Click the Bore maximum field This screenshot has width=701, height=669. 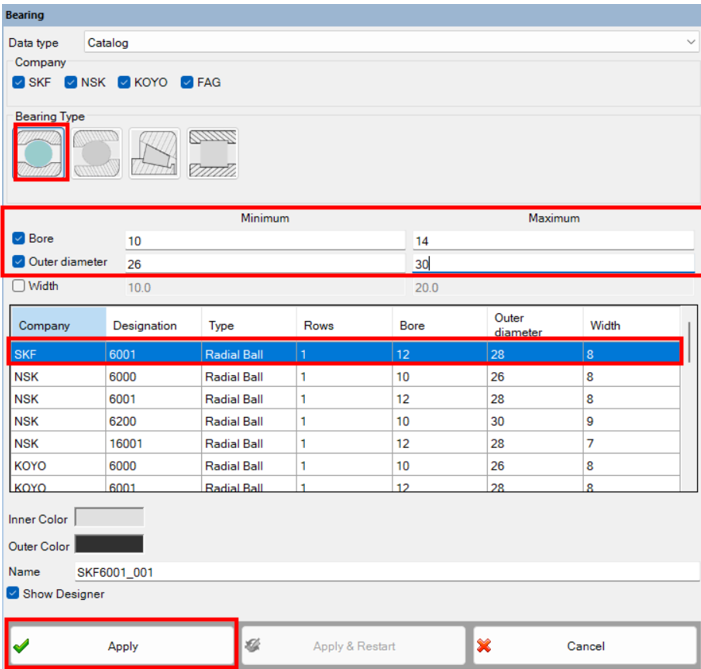point(553,241)
